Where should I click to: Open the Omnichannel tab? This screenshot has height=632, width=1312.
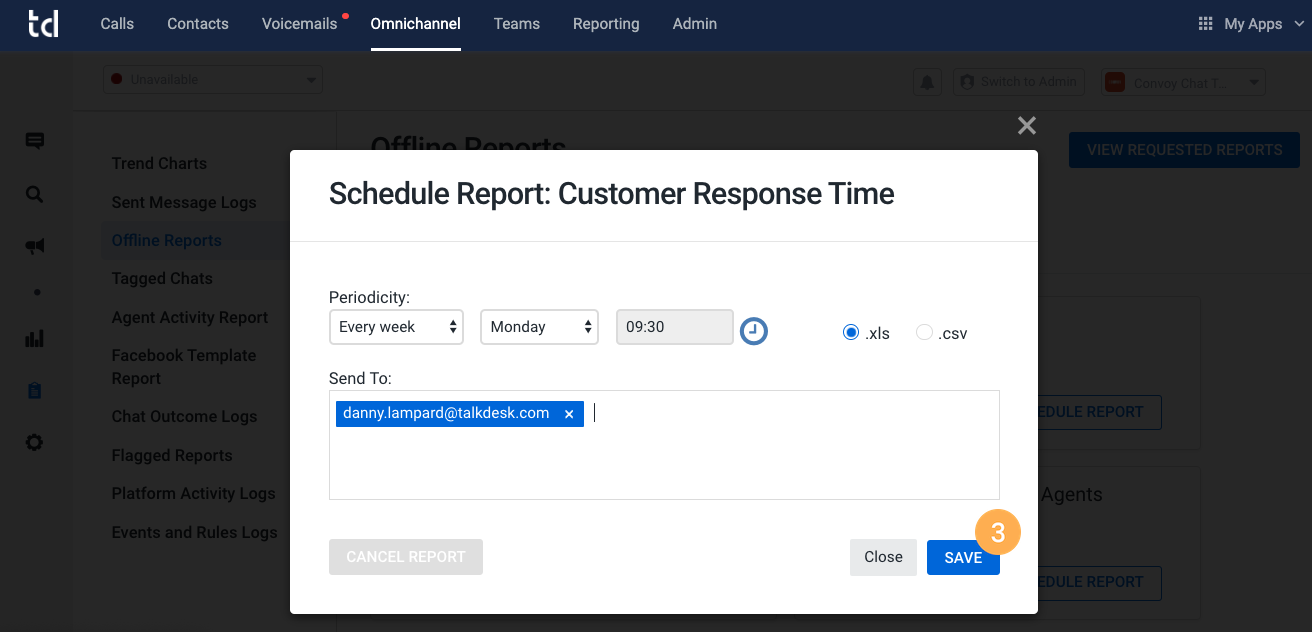coord(416,24)
